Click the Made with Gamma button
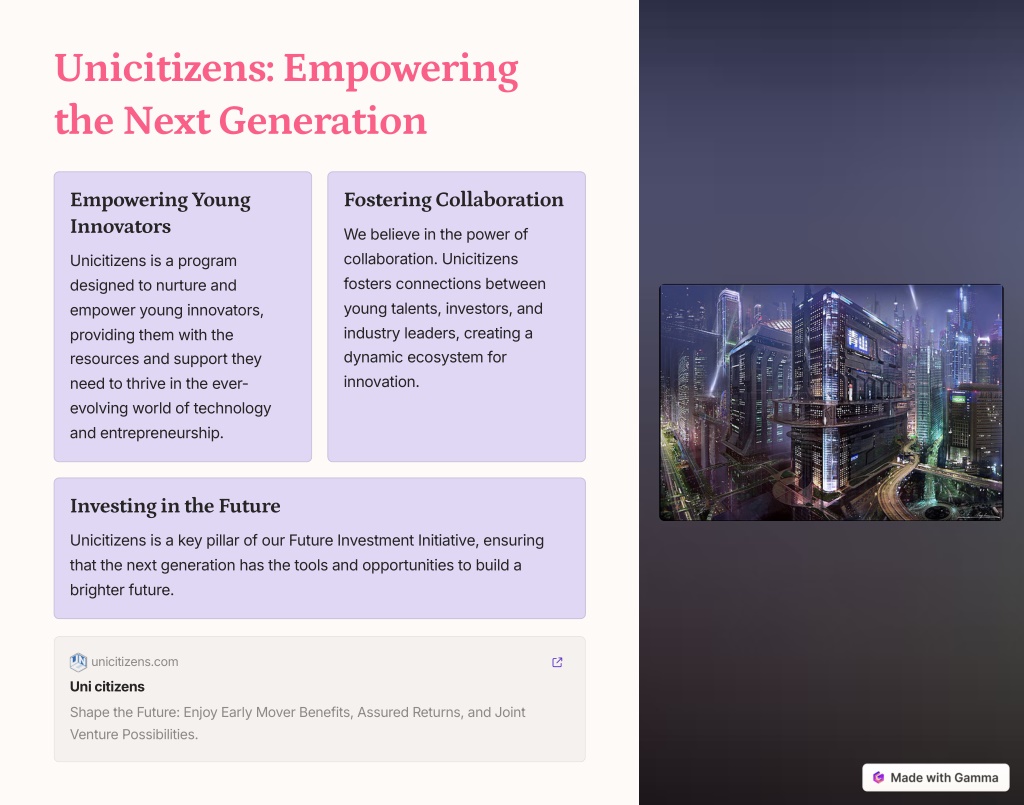 pos(935,778)
